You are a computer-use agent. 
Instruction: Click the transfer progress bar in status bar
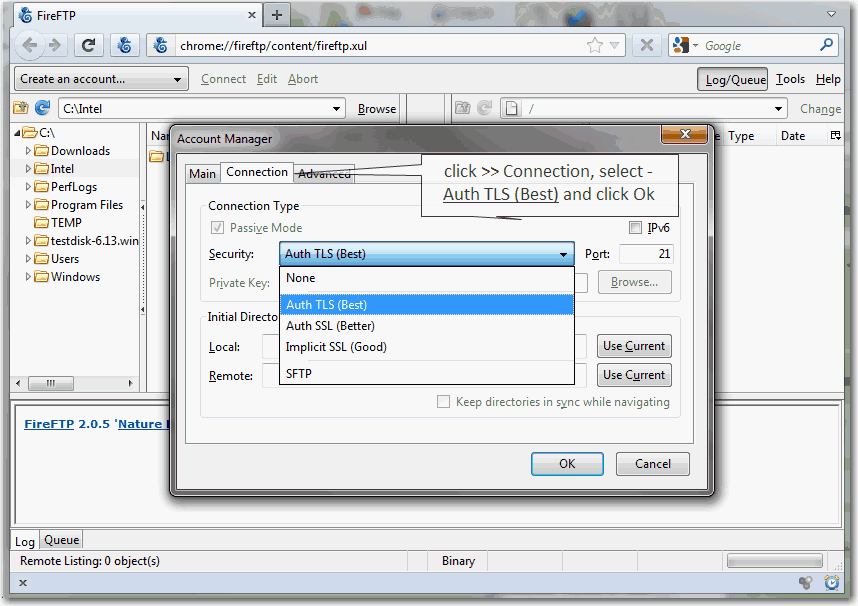(x=774, y=561)
